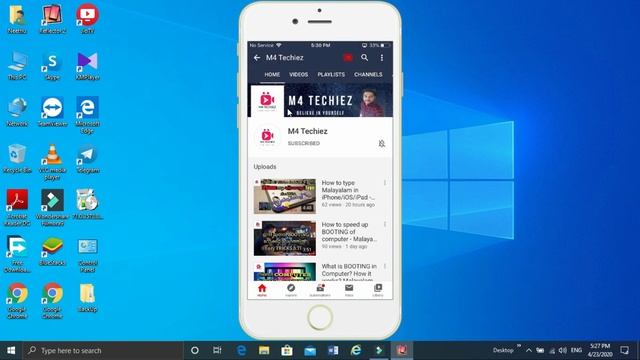Open the Network desktop icon
The image size is (640, 360).
tap(17, 112)
